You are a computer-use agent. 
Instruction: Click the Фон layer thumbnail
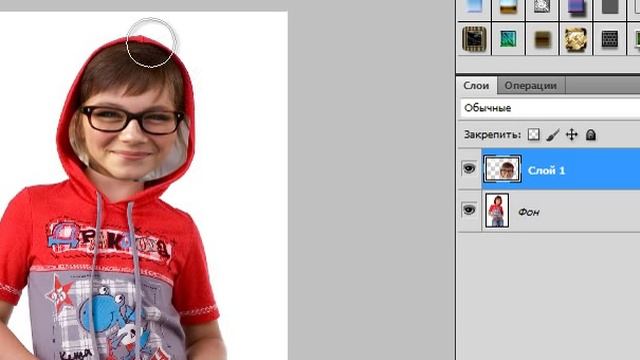pyautogui.click(x=497, y=211)
